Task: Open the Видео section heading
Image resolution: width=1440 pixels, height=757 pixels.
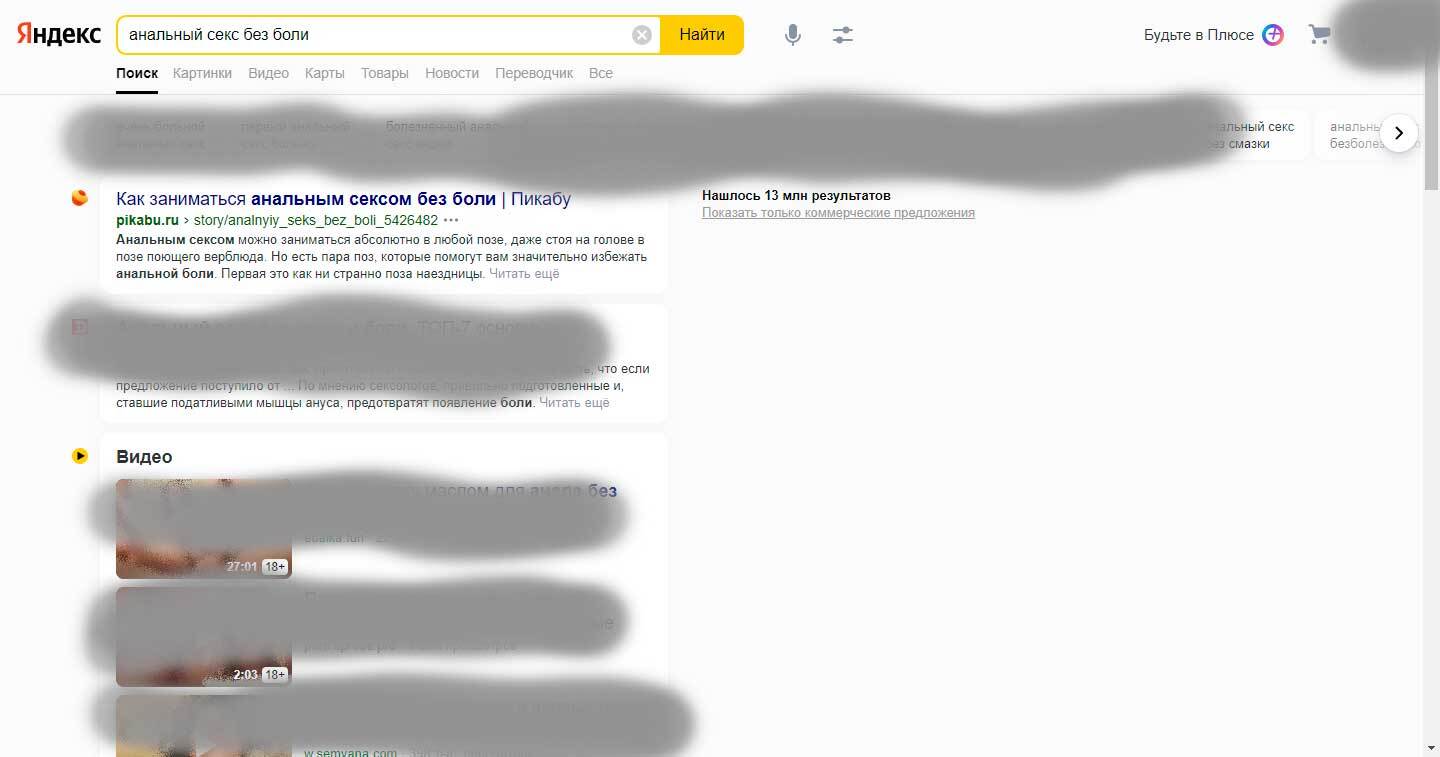Action: (x=144, y=457)
